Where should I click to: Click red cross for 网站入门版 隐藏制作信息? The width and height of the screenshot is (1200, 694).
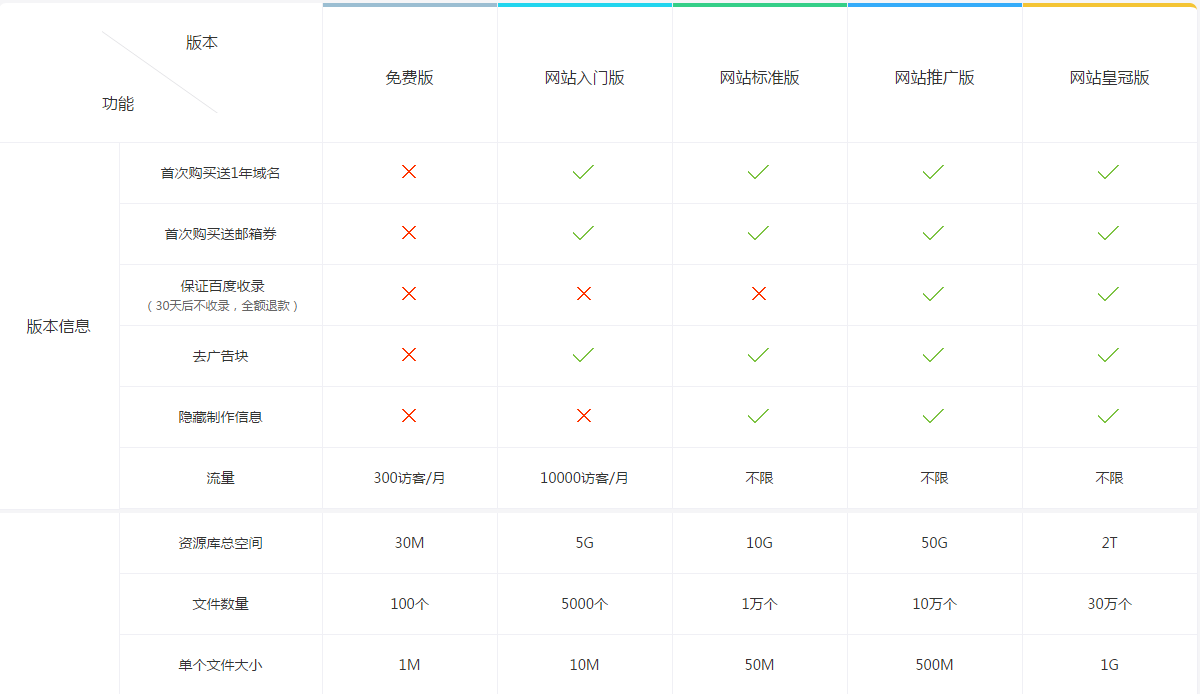[x=584, y=416]
